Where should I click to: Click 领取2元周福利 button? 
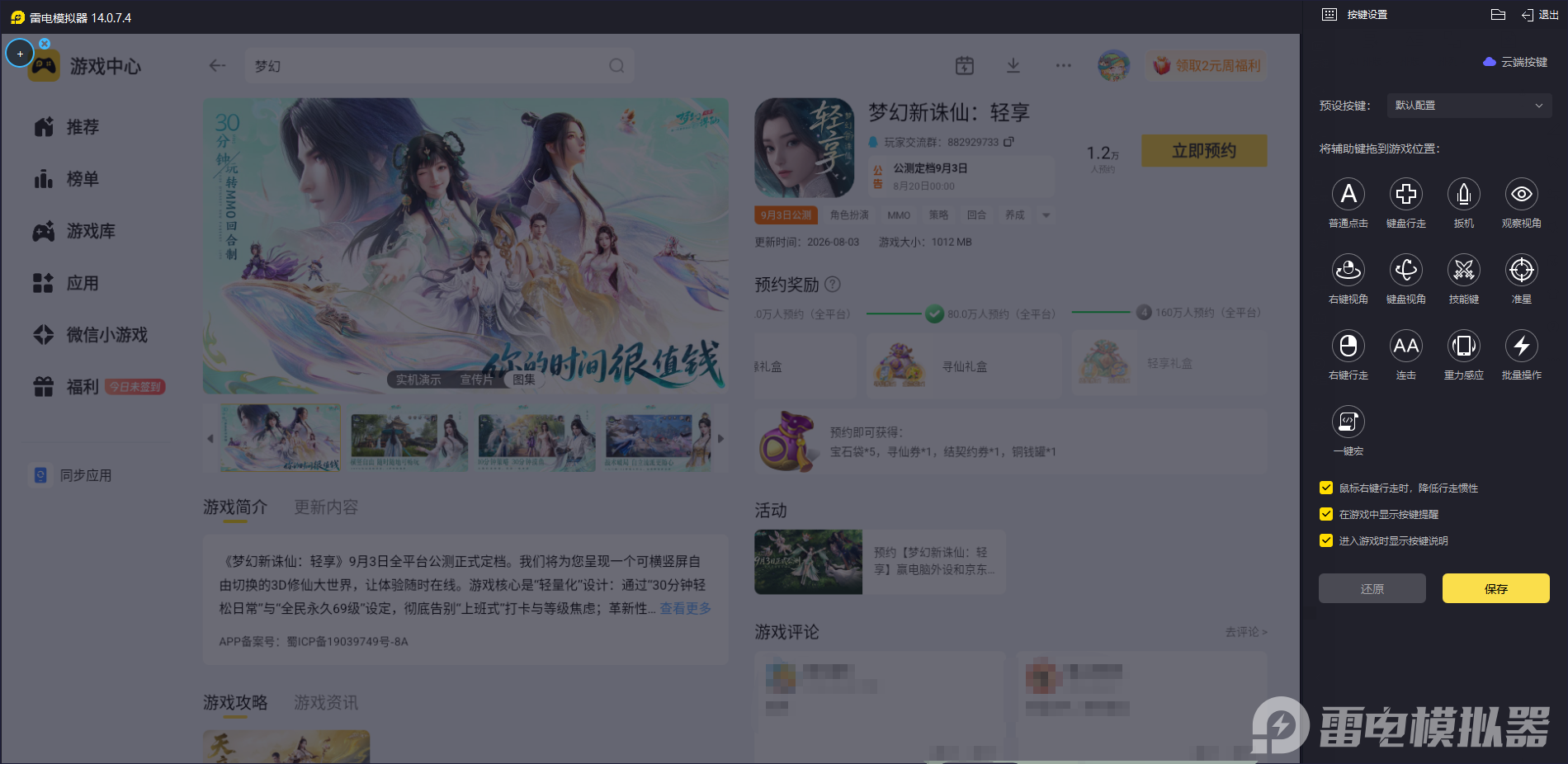point(1207,65)
